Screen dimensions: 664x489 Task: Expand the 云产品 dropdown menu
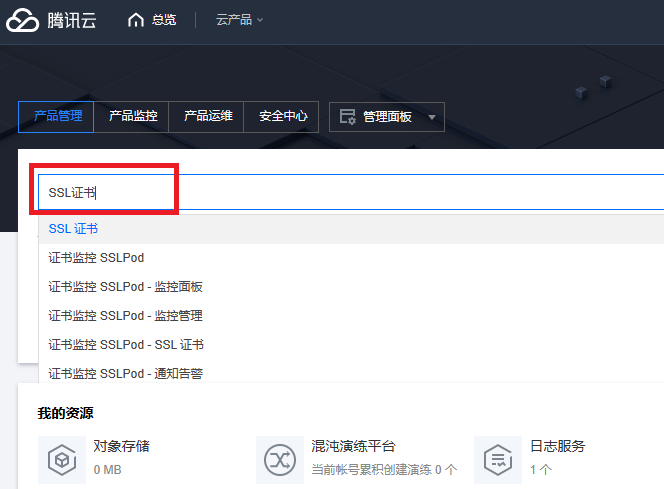coord(240,20)
